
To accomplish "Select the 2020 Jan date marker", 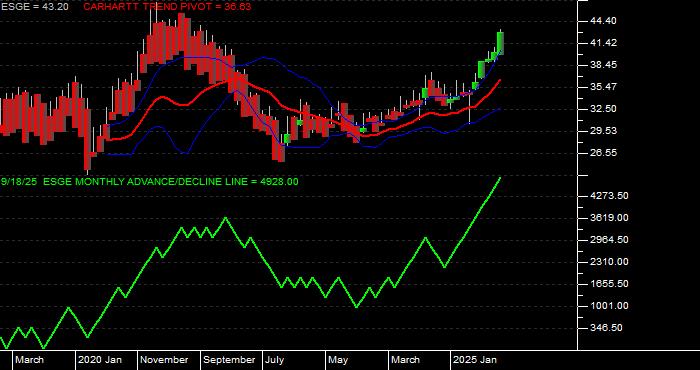I will [x=100, y=360].
